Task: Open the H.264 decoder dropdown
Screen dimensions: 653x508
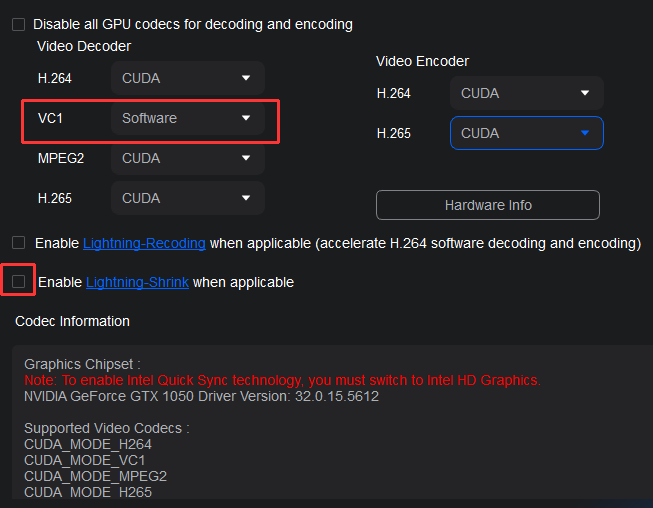Action: click(x=187, y=78)
